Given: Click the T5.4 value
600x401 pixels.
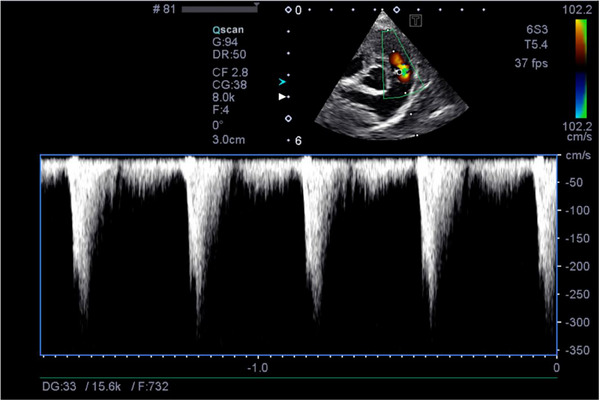Looking at the screenshot, I should [536, 45].
